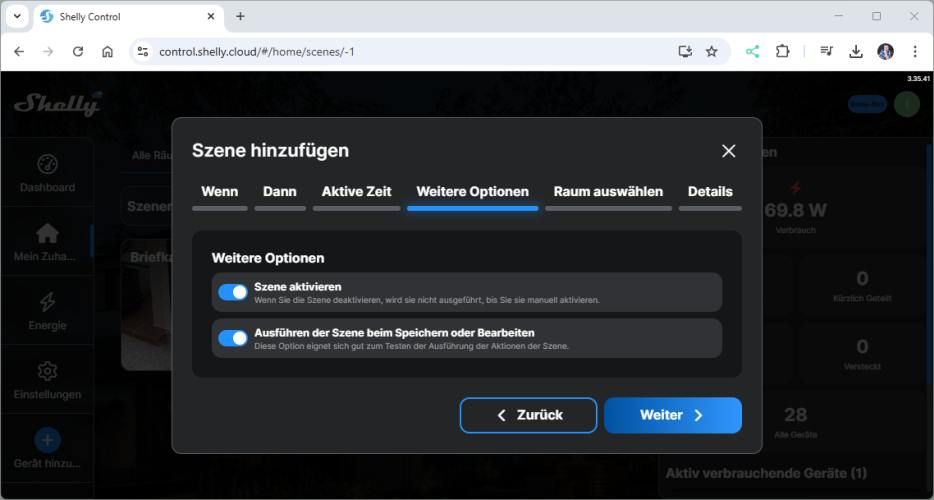
Task: Open Einstellungen gear in sidebar
Action: pyautogui.click(x=47, y=372)
